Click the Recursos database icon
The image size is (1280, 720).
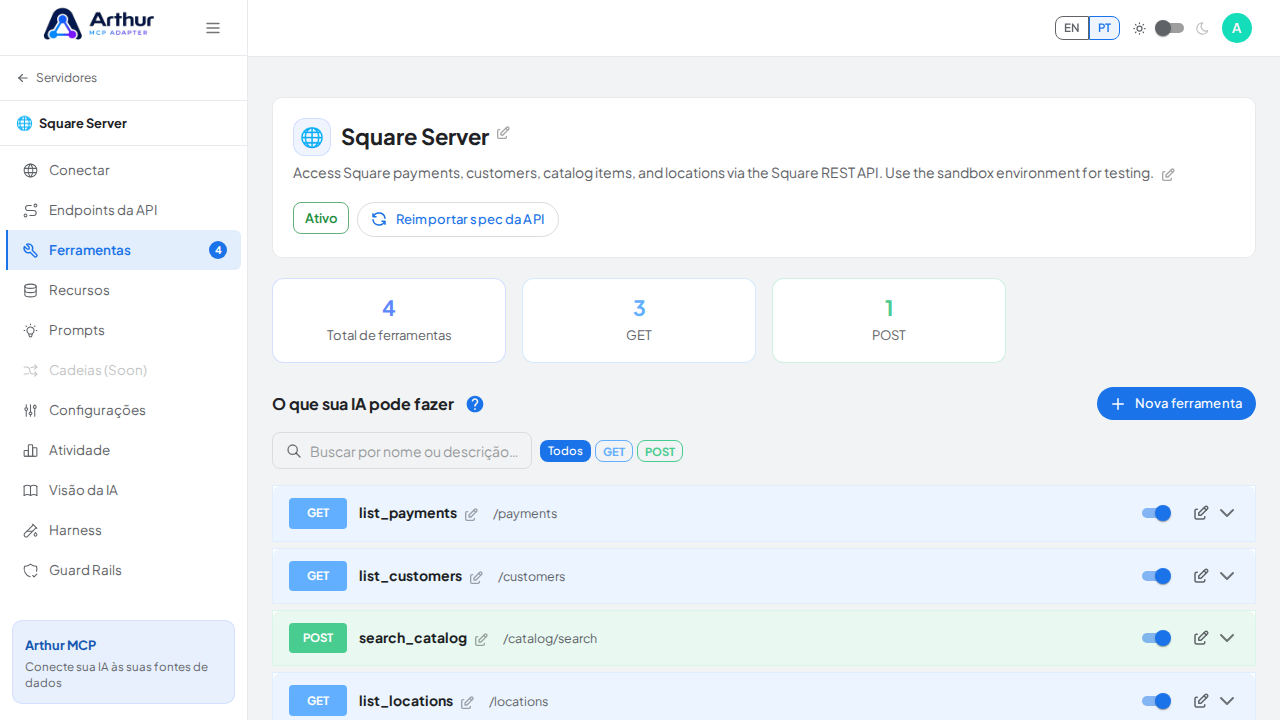click(x=31, y=291)
